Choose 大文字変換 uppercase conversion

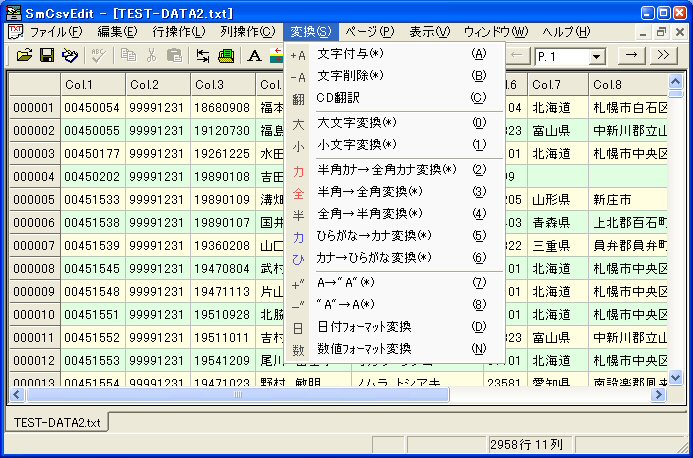click(x=356, y=123)
